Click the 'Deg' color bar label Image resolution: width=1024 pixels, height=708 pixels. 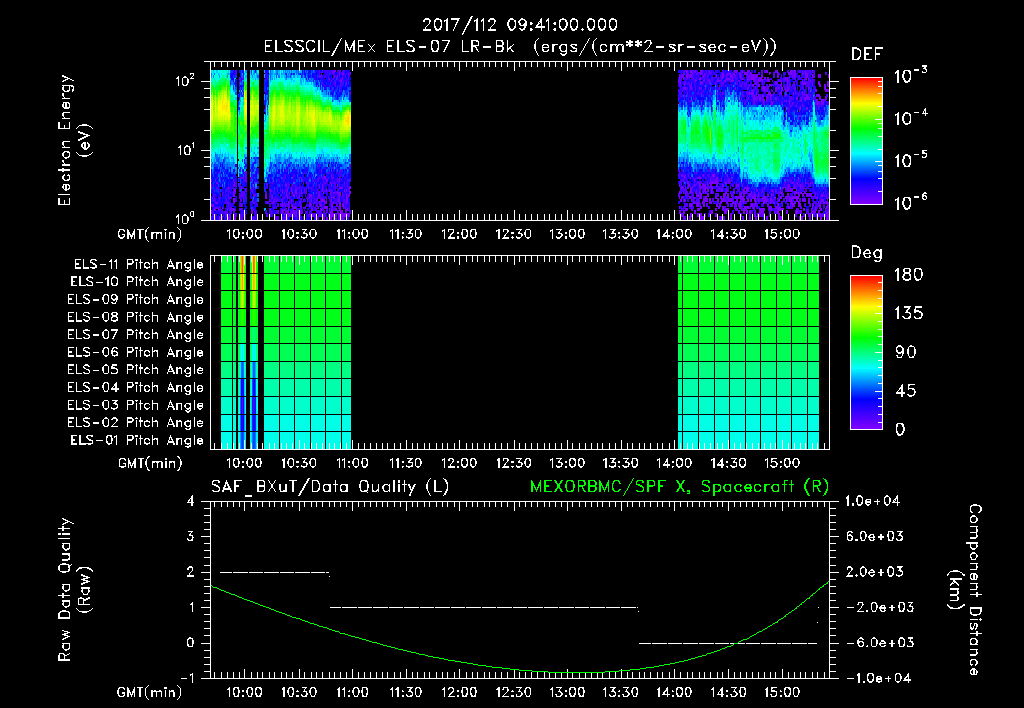click(867, 253)
